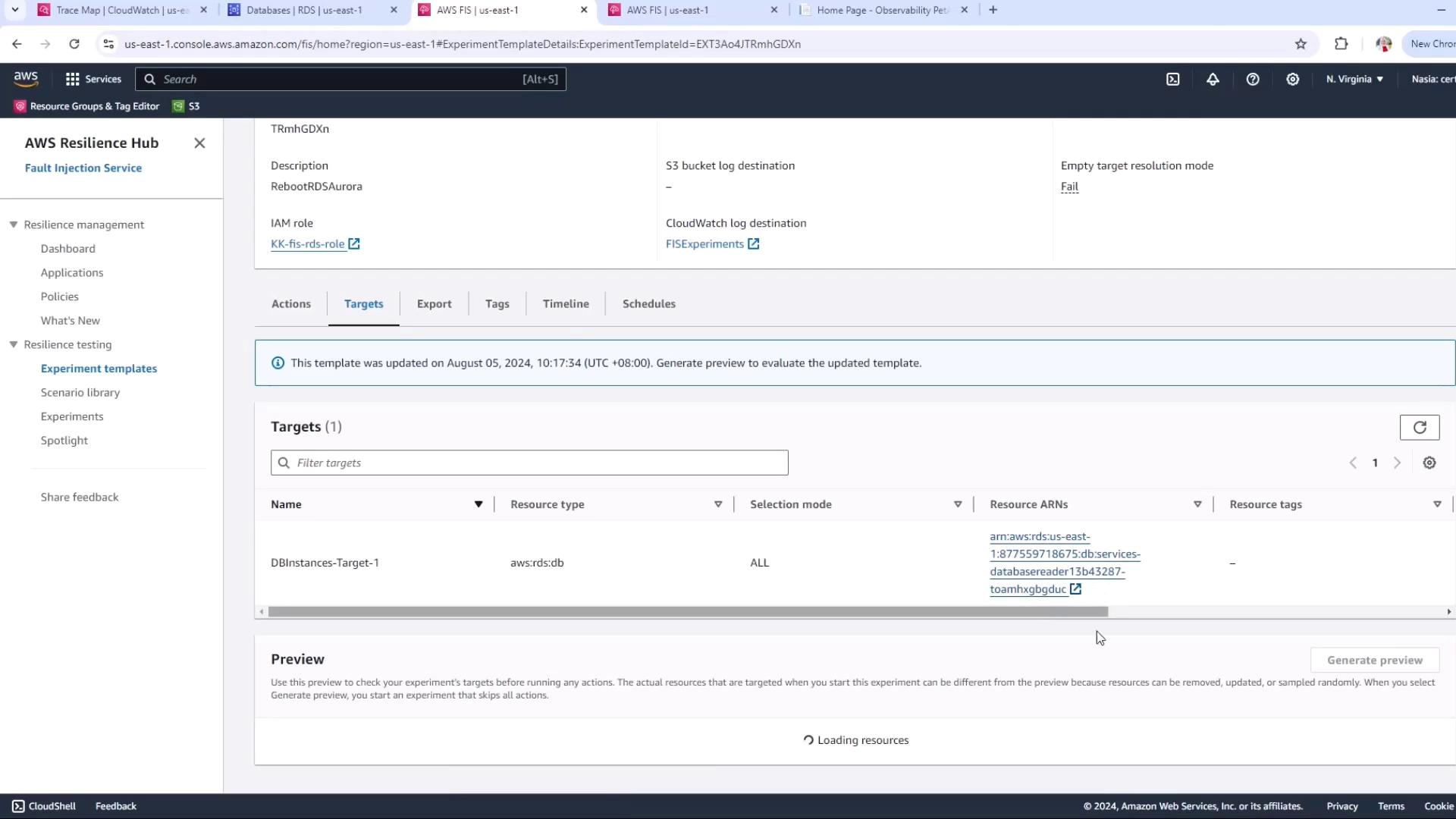The width and height of the screenshot is (1456, 819).
Task: Open the help question mark icon
Action: 1253,79
